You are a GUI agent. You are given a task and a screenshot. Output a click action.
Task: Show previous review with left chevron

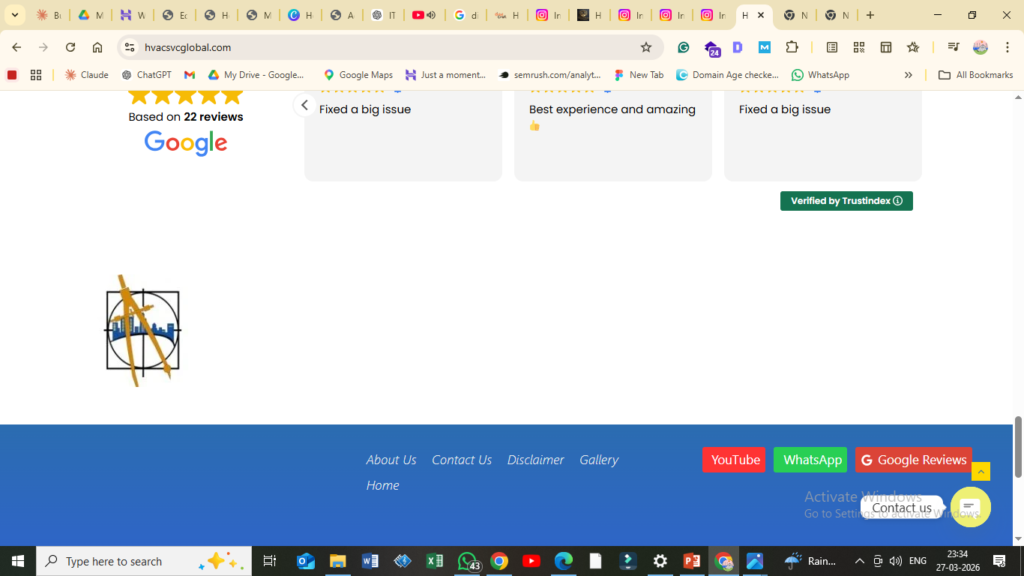[305, 105]
